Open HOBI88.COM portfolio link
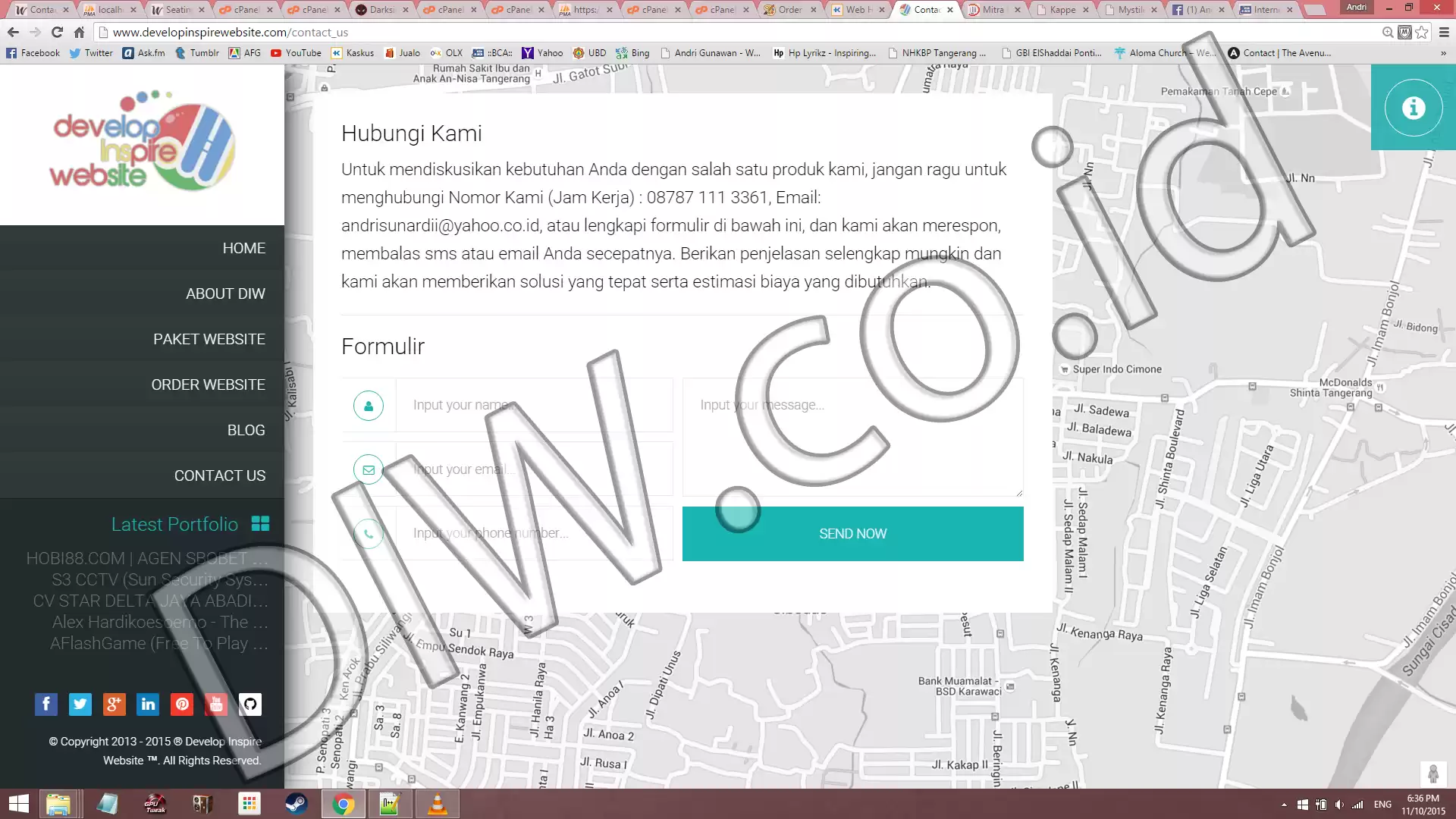The width and height of the screenshot is (1456, 819). [x=147, y=558]
